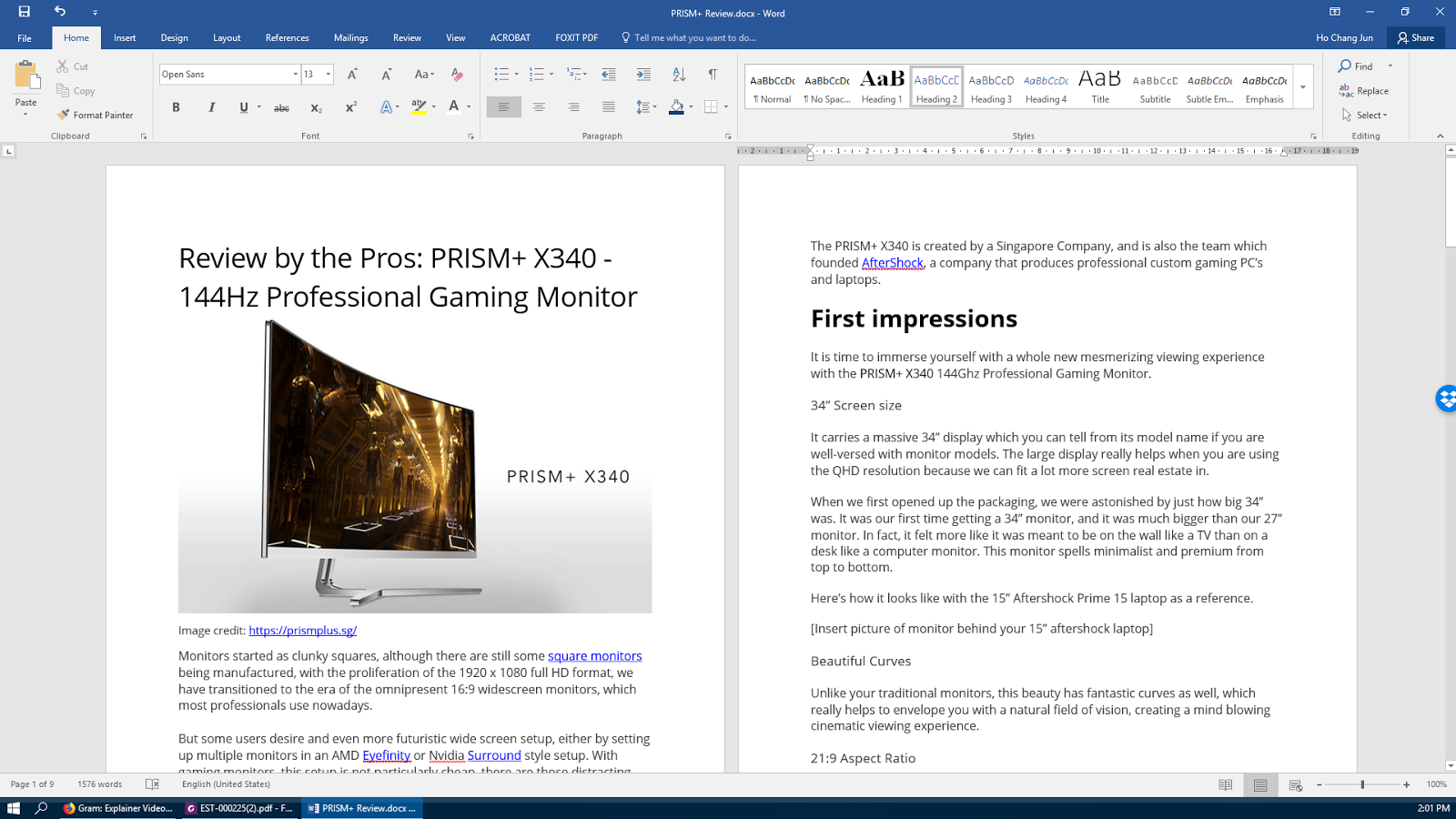Open the prismplus.sg image credit link
The image size is (1456, 819).
pos(302,630)
